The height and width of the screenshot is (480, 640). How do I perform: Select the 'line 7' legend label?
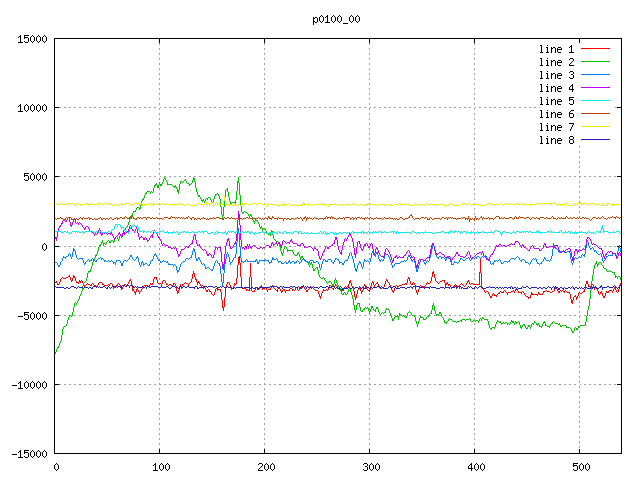click(x=556, y=127)
